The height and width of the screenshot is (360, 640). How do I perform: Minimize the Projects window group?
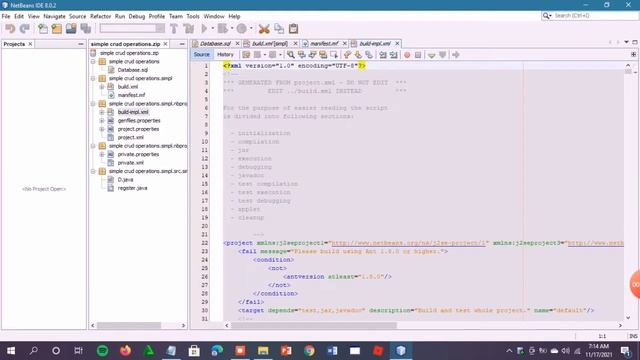click(x=80, y=44)
